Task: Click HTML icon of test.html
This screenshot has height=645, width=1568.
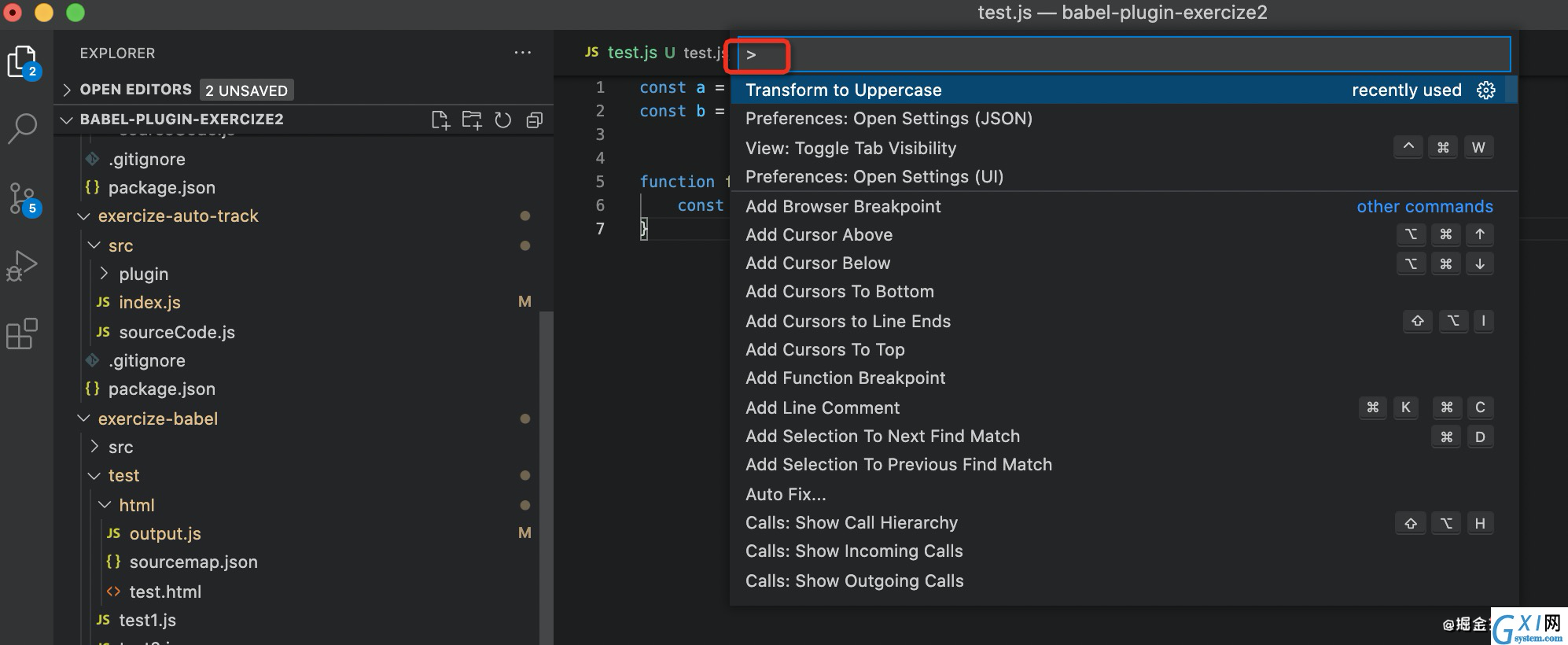Action: tap(113, 592)
